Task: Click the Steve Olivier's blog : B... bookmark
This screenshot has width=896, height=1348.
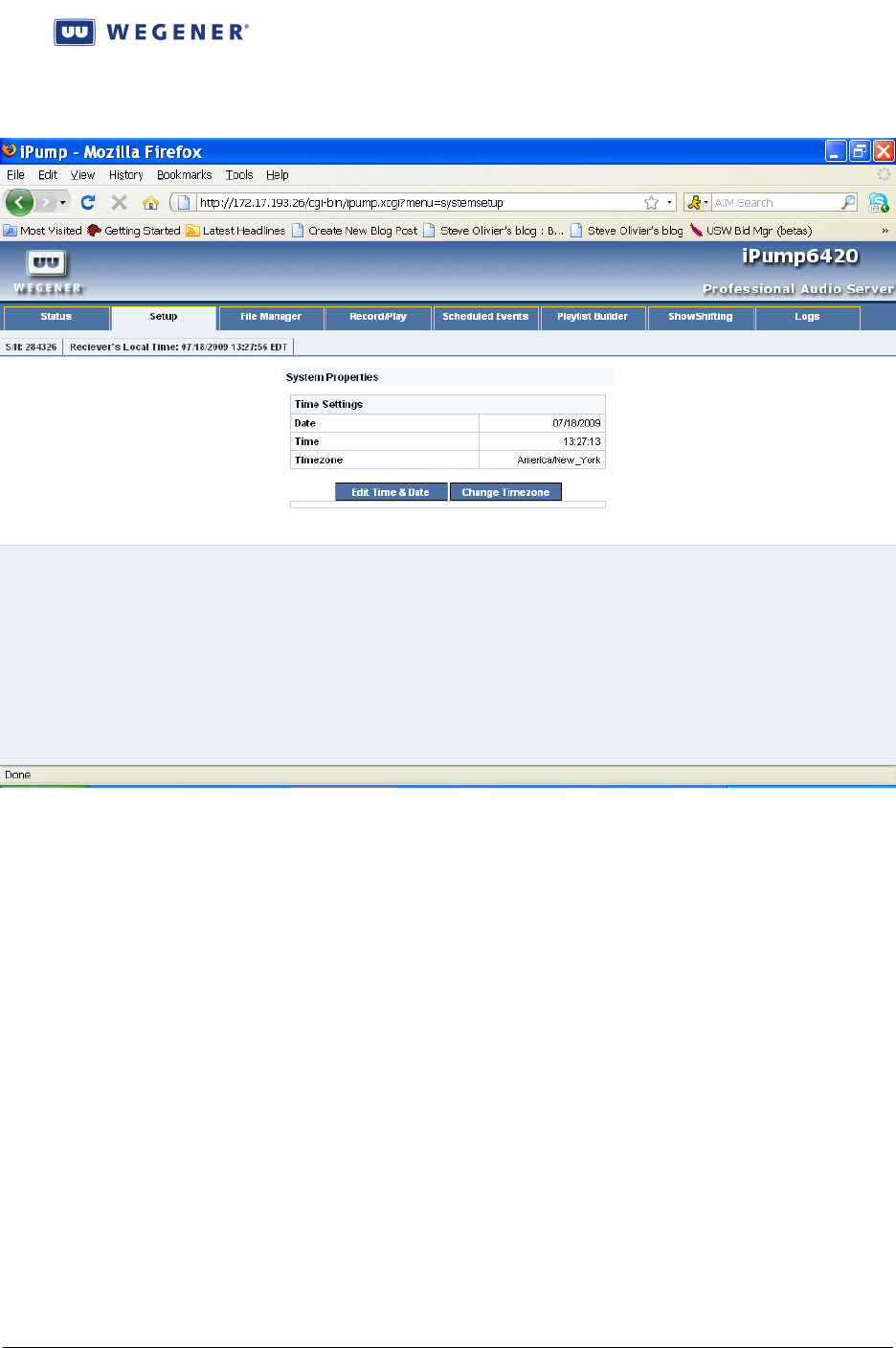Action: coord(494,231)
